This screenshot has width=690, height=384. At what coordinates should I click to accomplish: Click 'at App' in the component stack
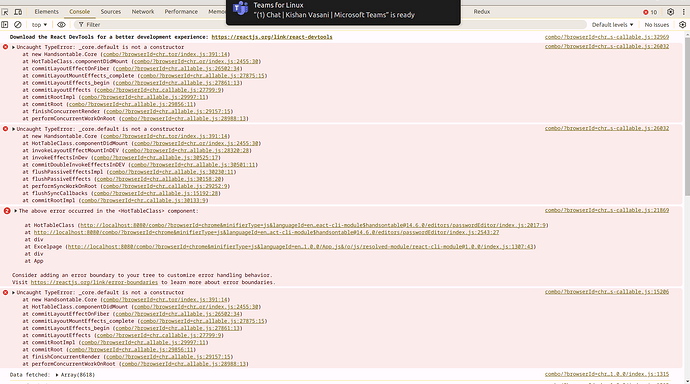pyautogui.click(x=34, y=261)
